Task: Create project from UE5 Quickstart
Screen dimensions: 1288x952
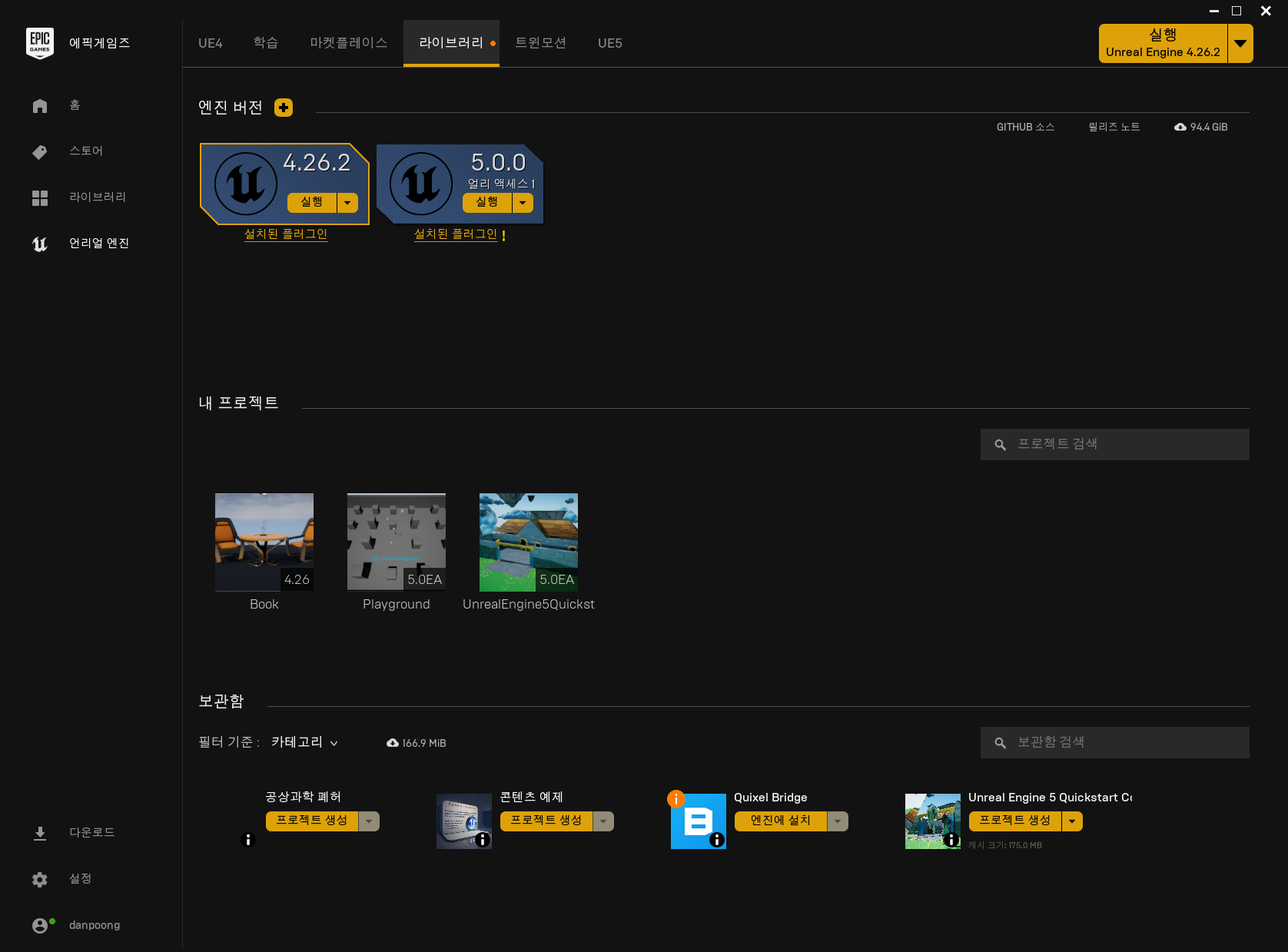Action: point(1015,821)
